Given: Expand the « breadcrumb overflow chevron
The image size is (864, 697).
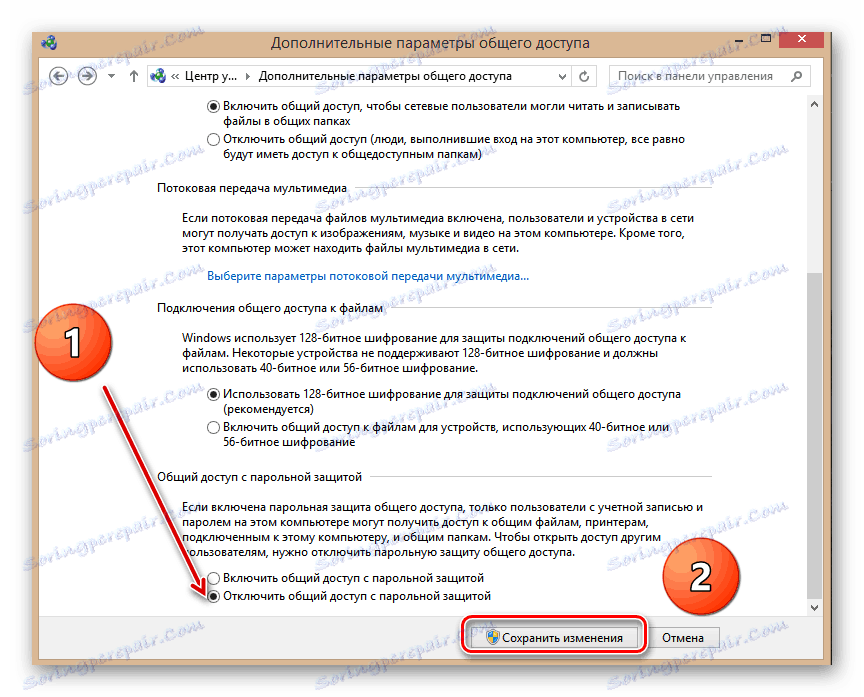Looking at the screenshot, I should click(176, 75).
